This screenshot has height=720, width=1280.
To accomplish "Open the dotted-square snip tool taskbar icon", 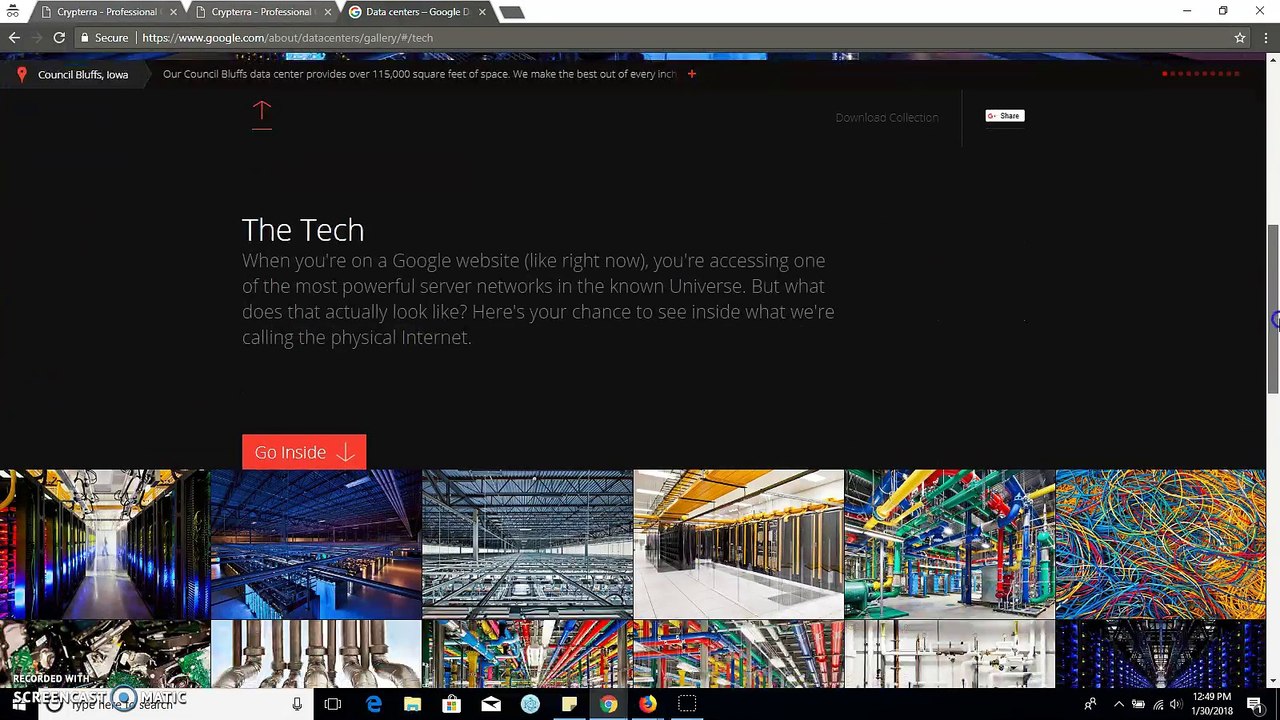I will [687, 704].
